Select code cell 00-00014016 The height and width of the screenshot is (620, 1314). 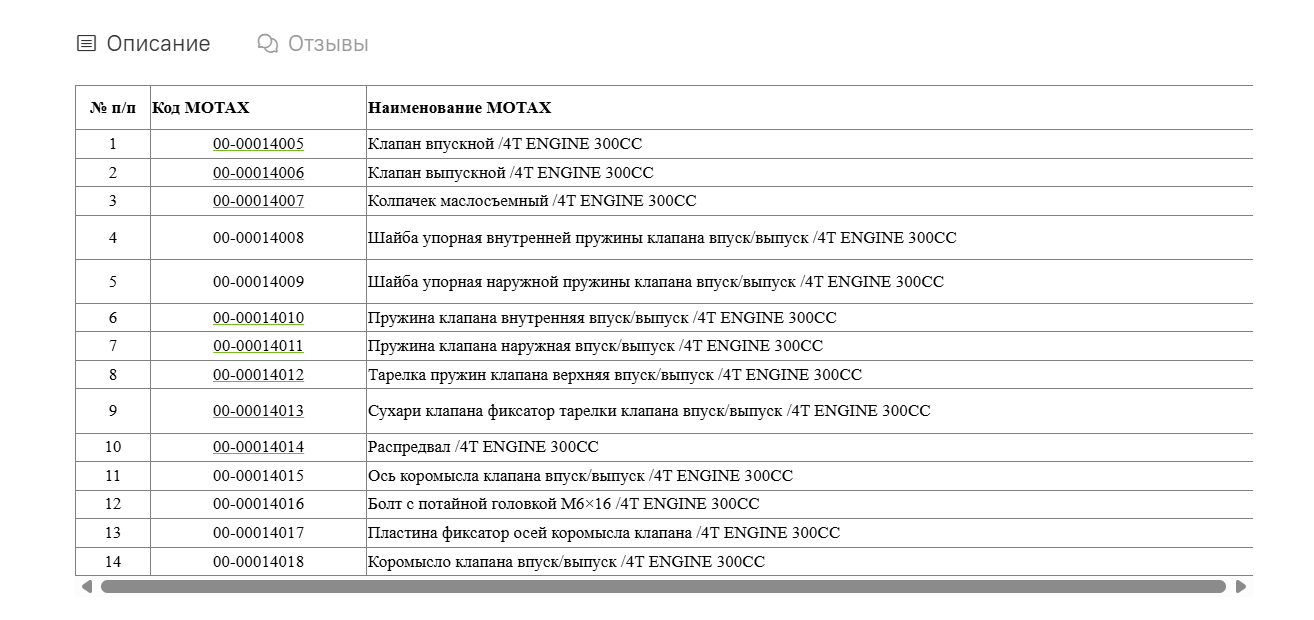point(258,504)
